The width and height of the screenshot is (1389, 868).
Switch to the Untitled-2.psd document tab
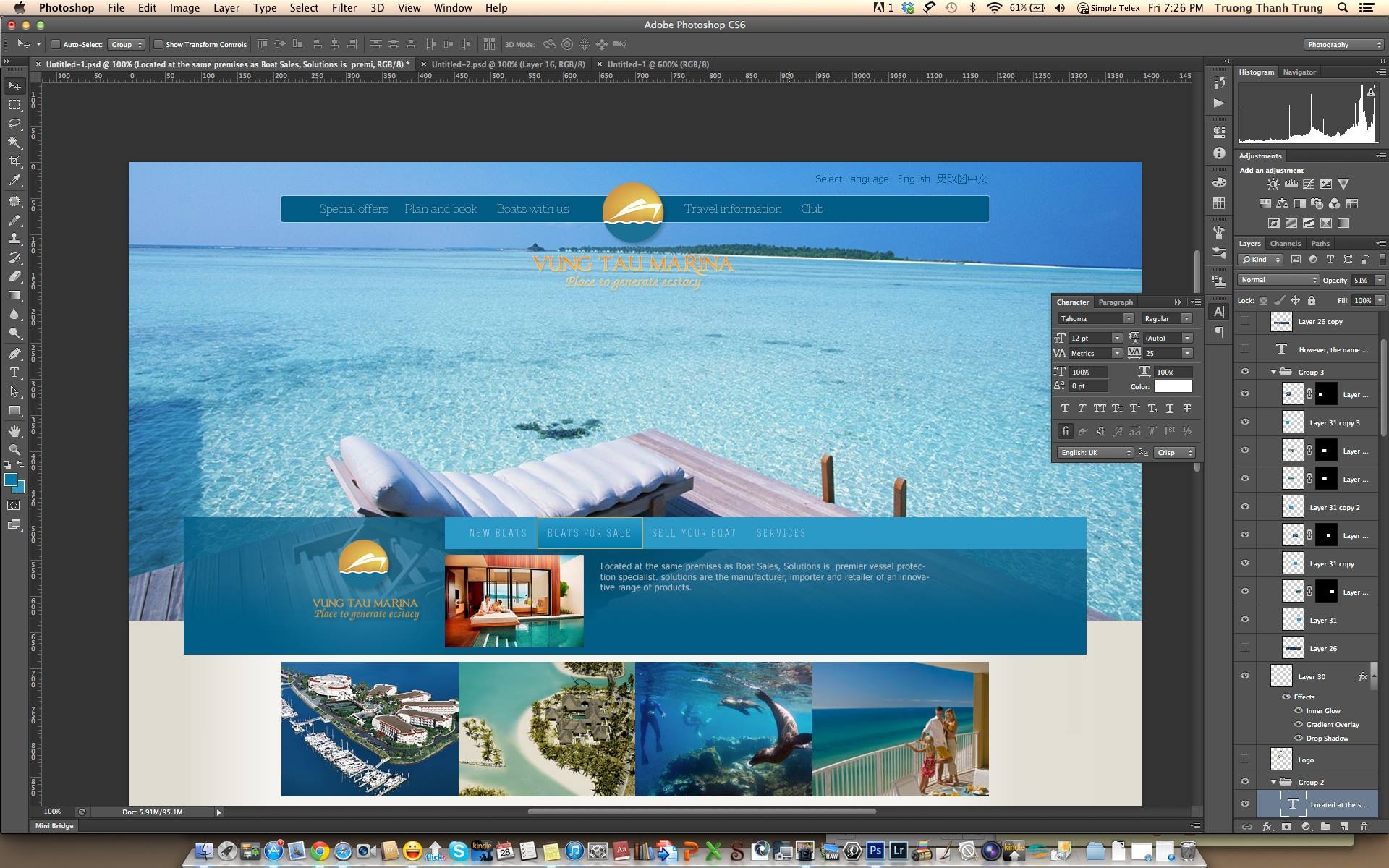508,64
